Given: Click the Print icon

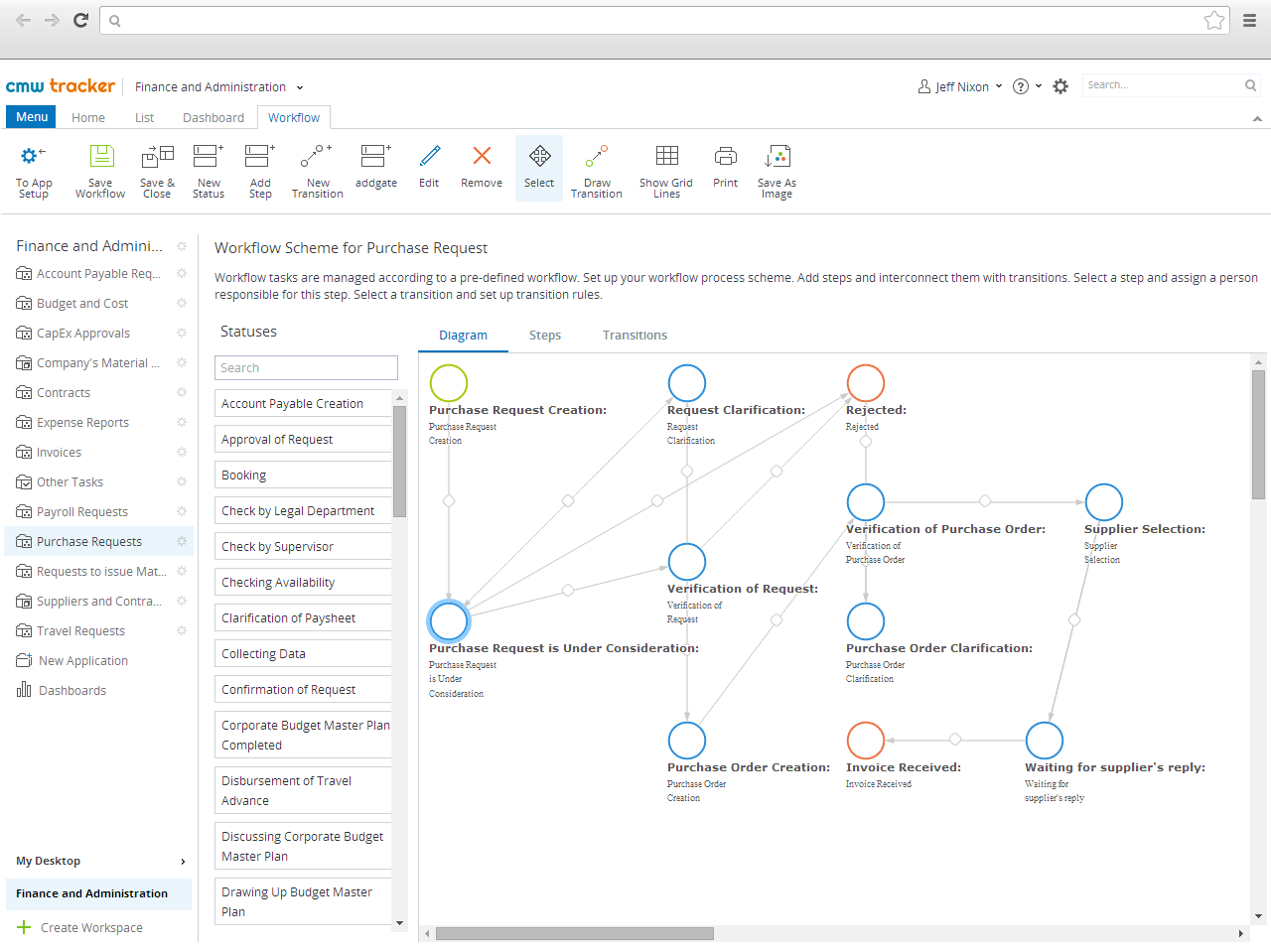Looking at the screenshot, I should 725,169.
